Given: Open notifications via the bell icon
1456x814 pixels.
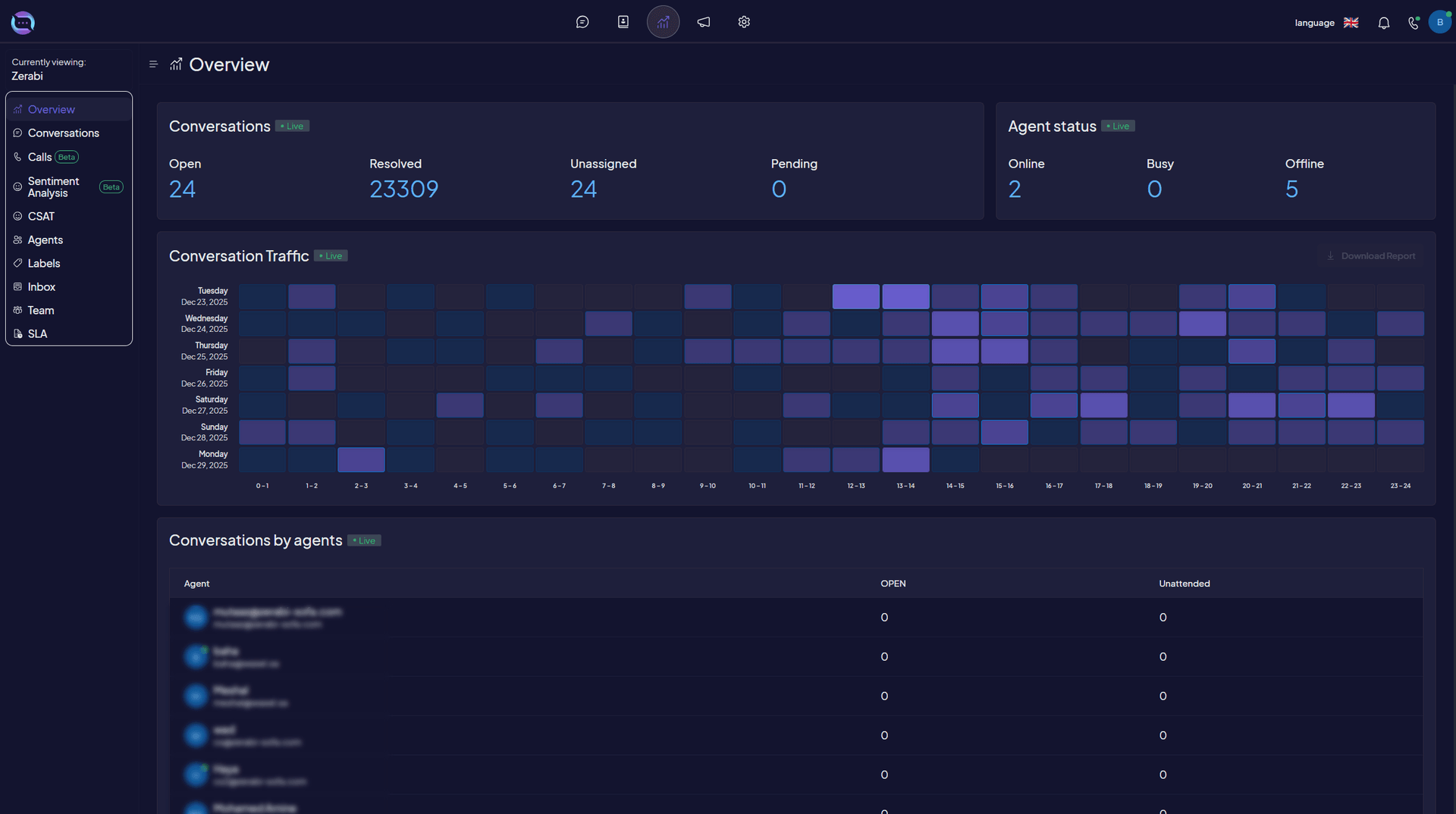Looking at the screenshot, I should tap(1383, 23).
